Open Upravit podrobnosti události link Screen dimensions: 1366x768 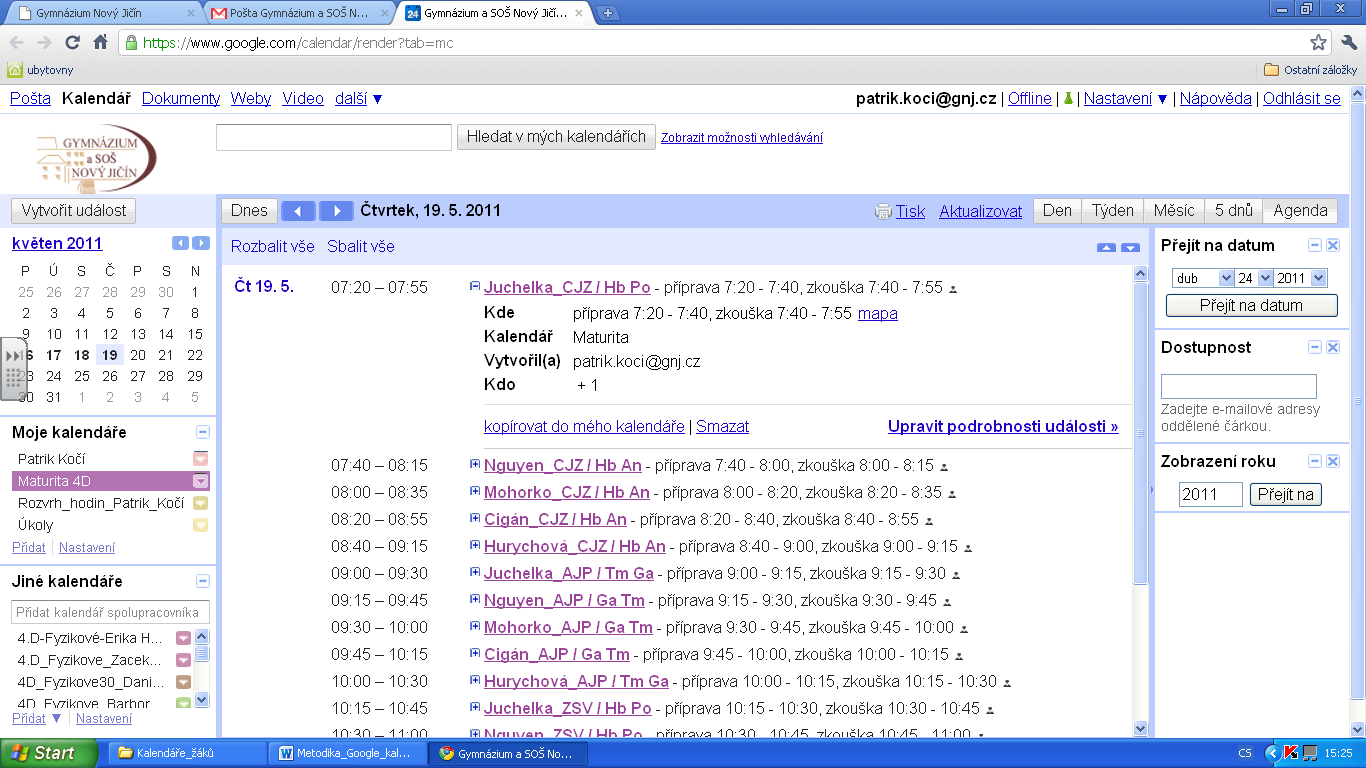pos(1003,426)
